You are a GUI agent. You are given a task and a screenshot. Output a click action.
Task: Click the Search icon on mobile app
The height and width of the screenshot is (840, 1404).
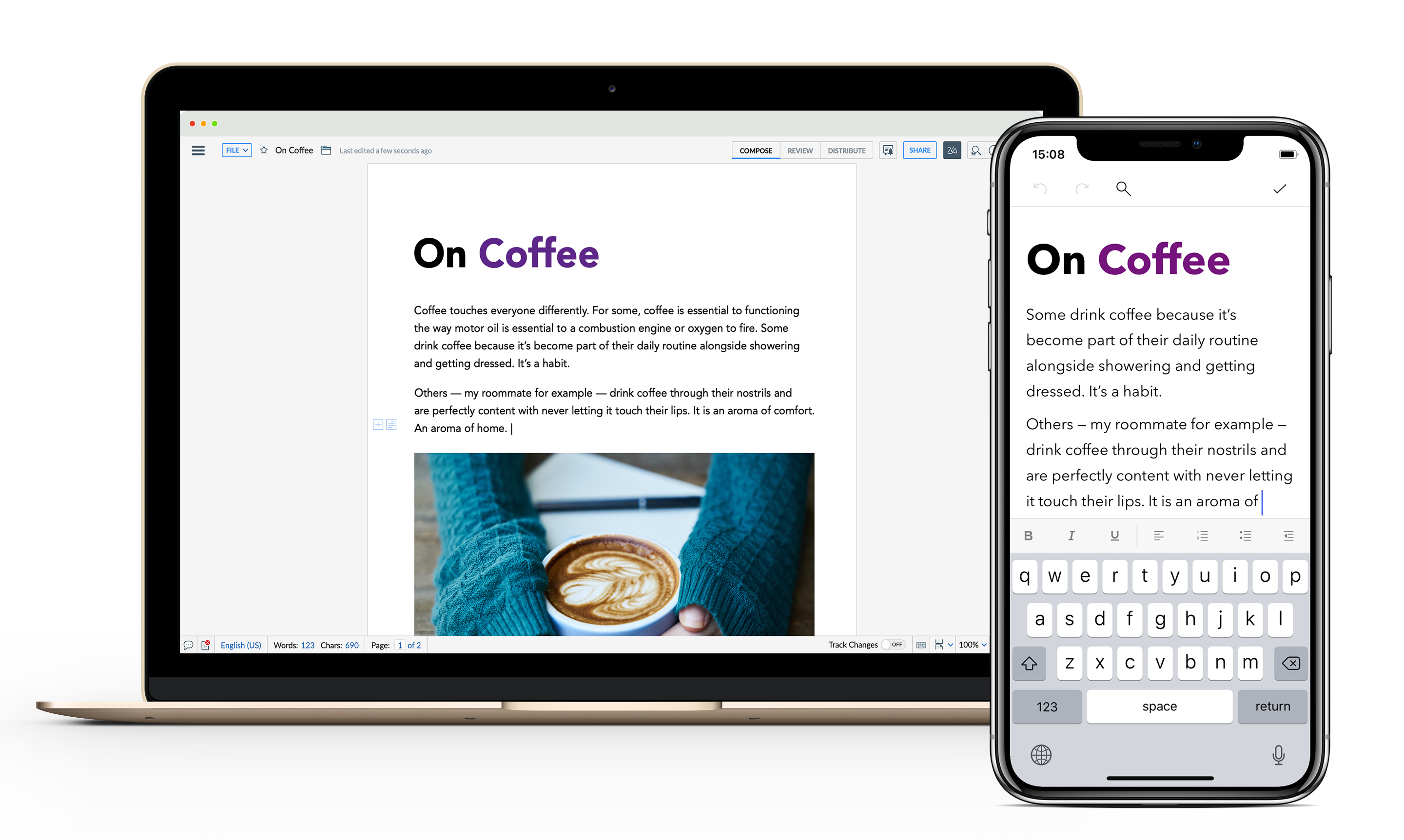[1122, 189]
